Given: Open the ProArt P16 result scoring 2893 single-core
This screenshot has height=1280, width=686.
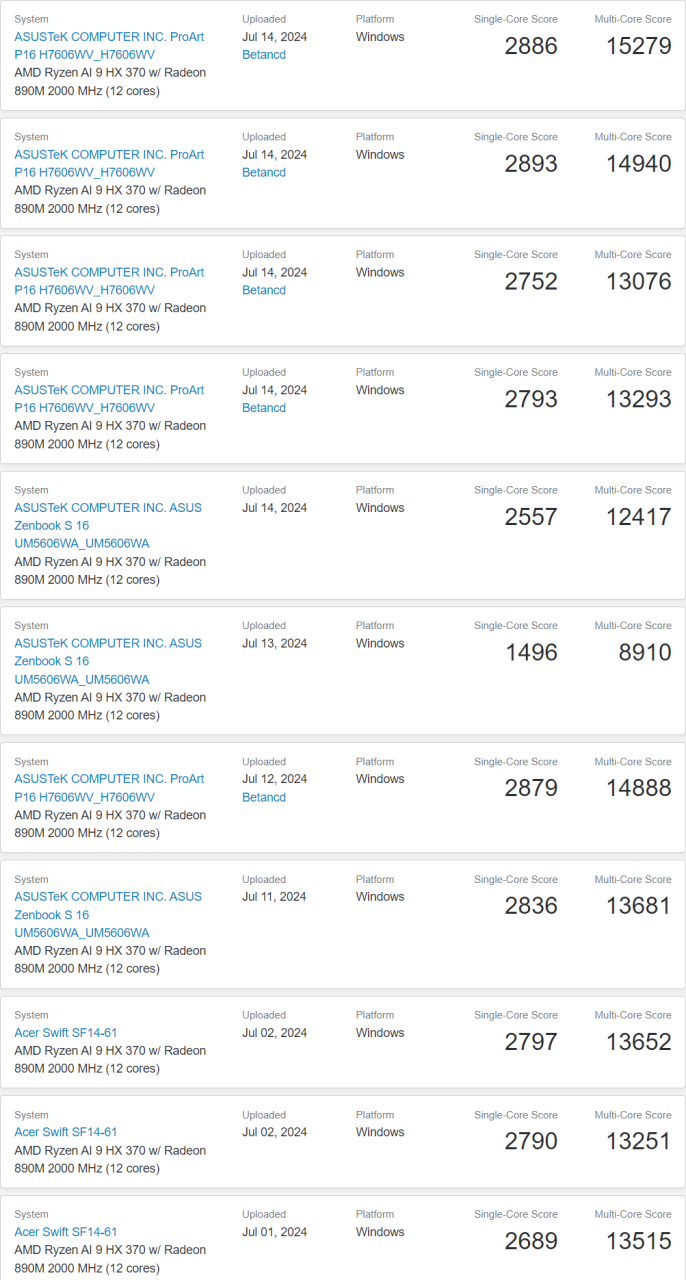Looking at the screenshot, I should (109, 163).
